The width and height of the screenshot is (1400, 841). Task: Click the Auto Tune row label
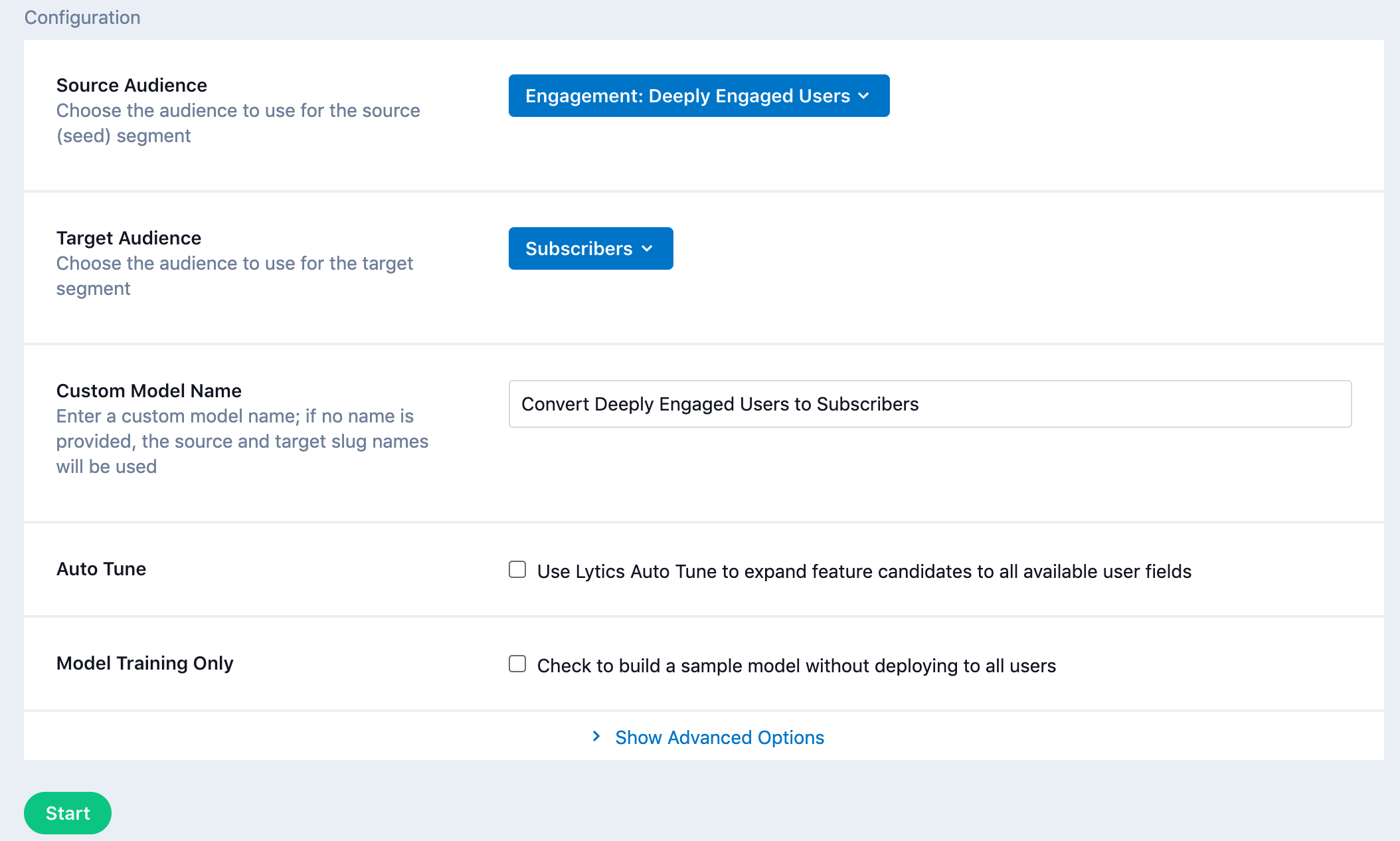tap(101, 569)
